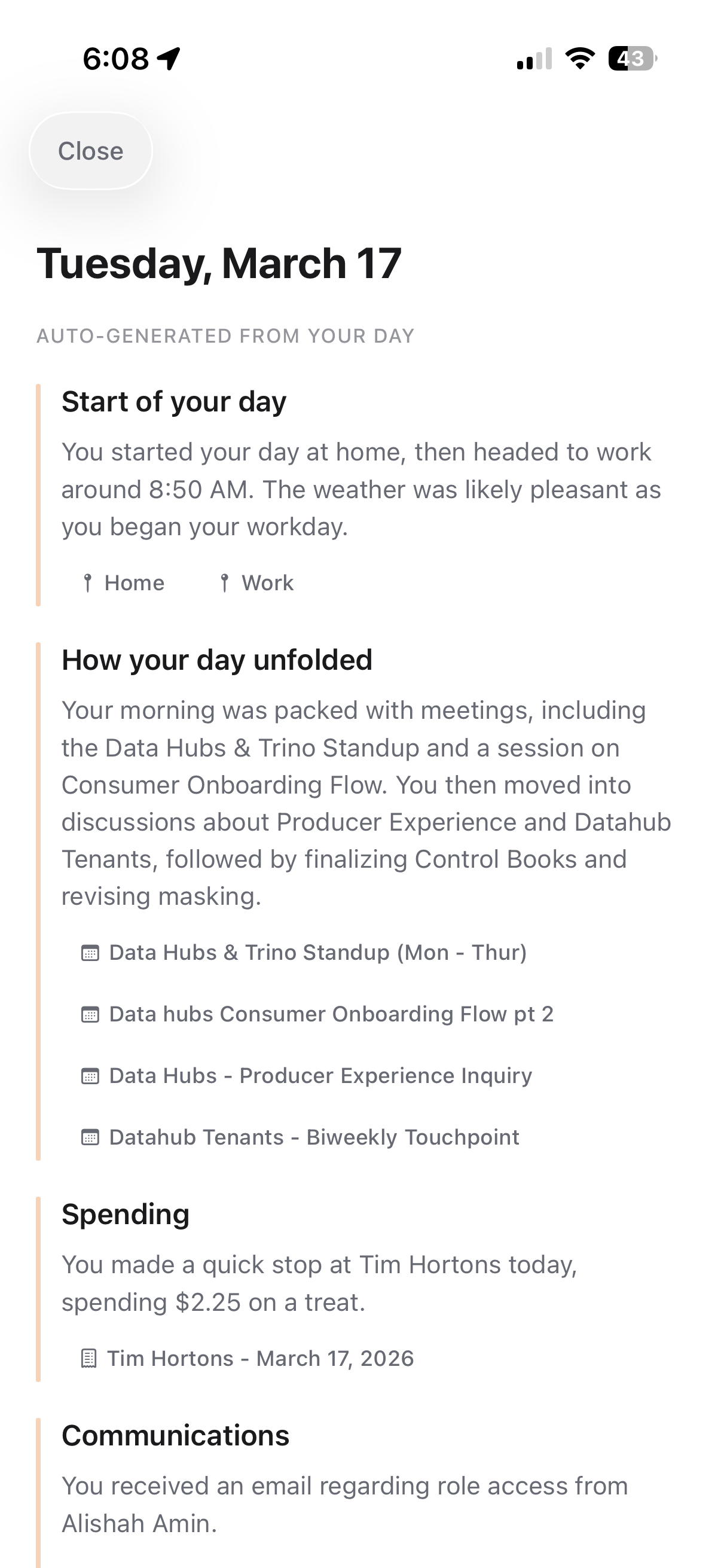Open the Work location tag
Screen dimensions: 721x1568
(x=267, y=583)
